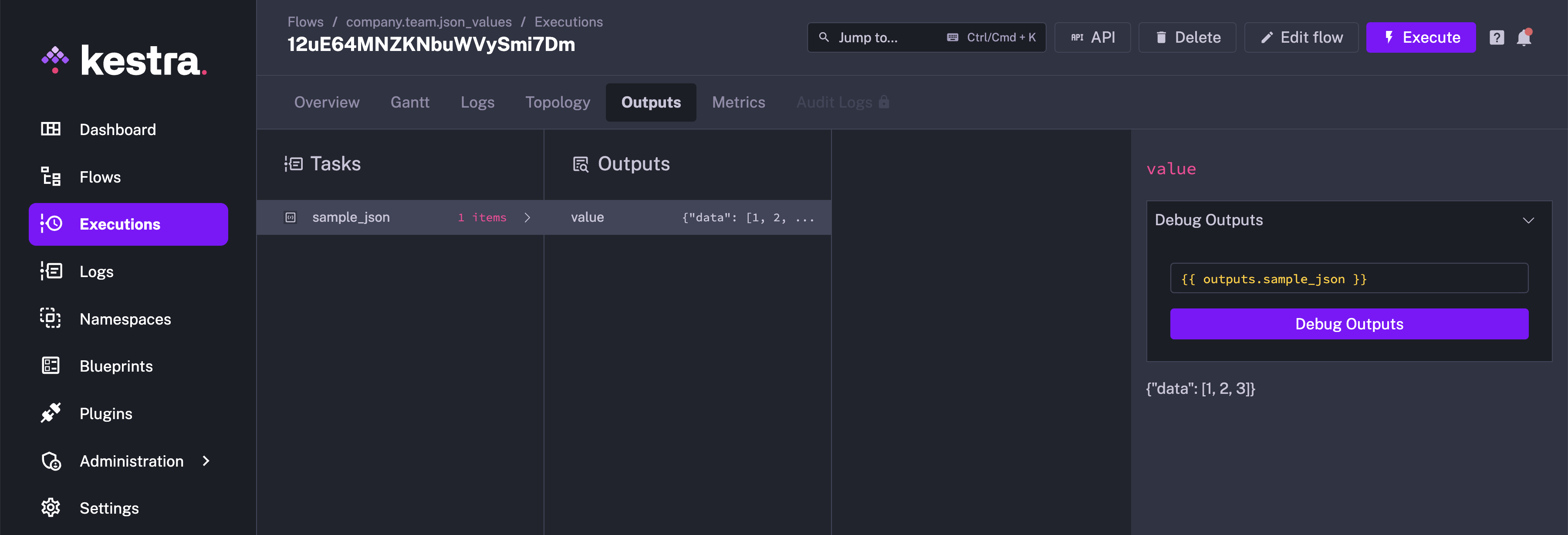Open help using the question mark icon
Screen dimensions: 1568x535
tap(1496, 37)
